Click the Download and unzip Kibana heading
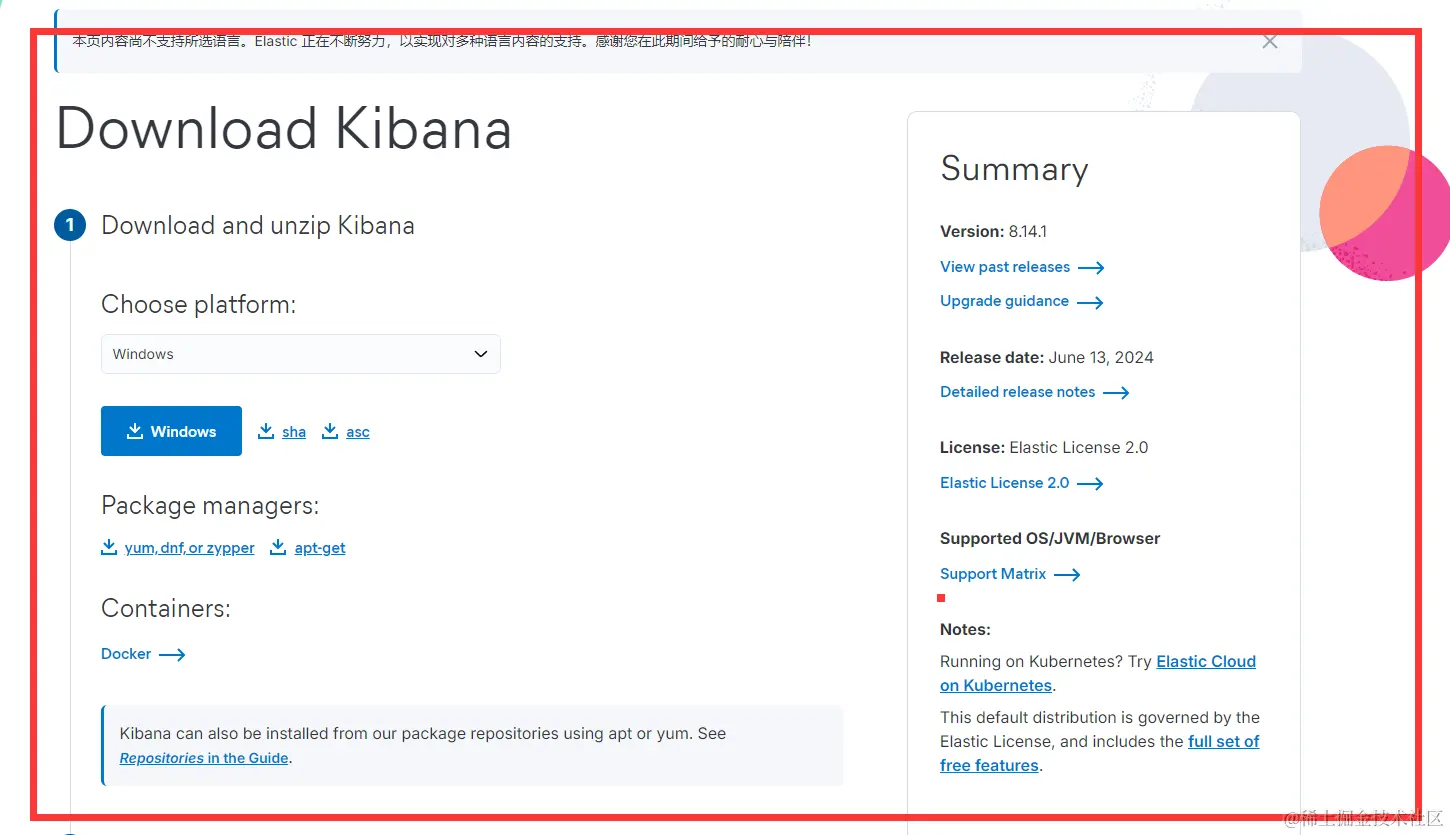Screen dimensions: 1450x835 click(x=258, y=225)
